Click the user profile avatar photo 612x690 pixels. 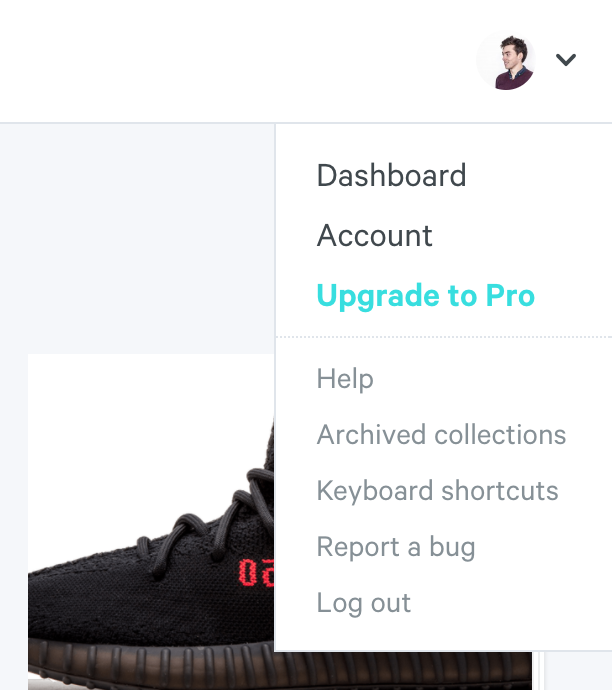[506, 60]
